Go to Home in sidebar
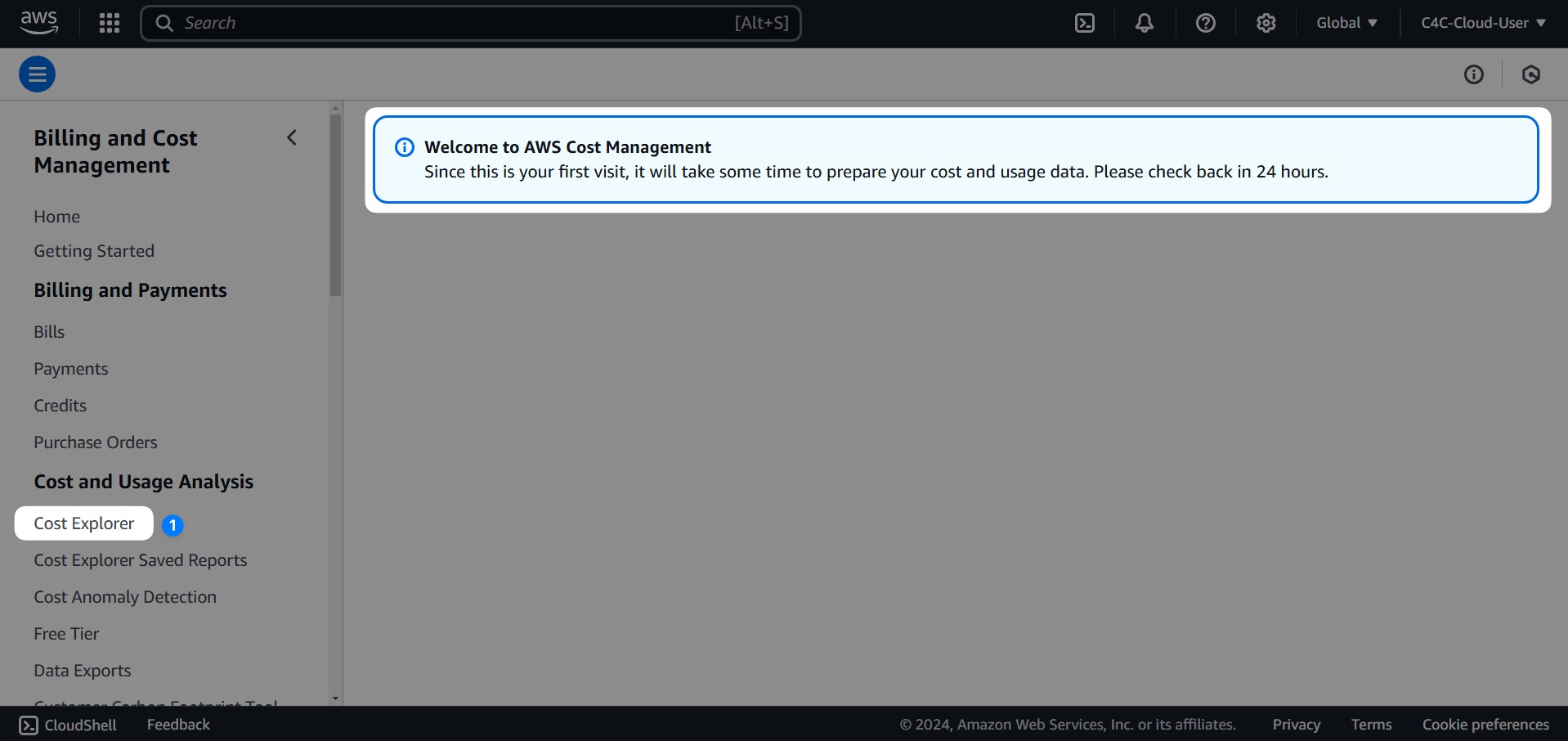1568x741 pixels. click(57, 217)
